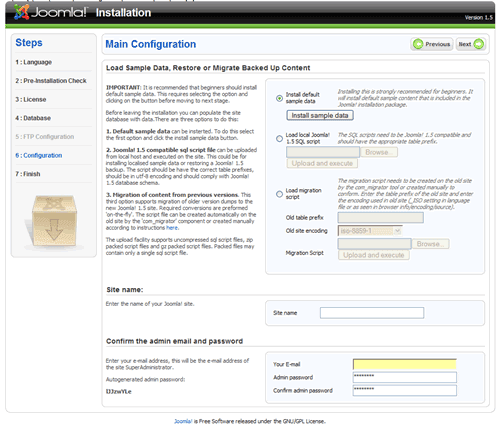The width and height of the screenshot is (500, 424).
Task: Select the Load local Joomla! 1.5 SQL script radio
Action: pos(279,139)
